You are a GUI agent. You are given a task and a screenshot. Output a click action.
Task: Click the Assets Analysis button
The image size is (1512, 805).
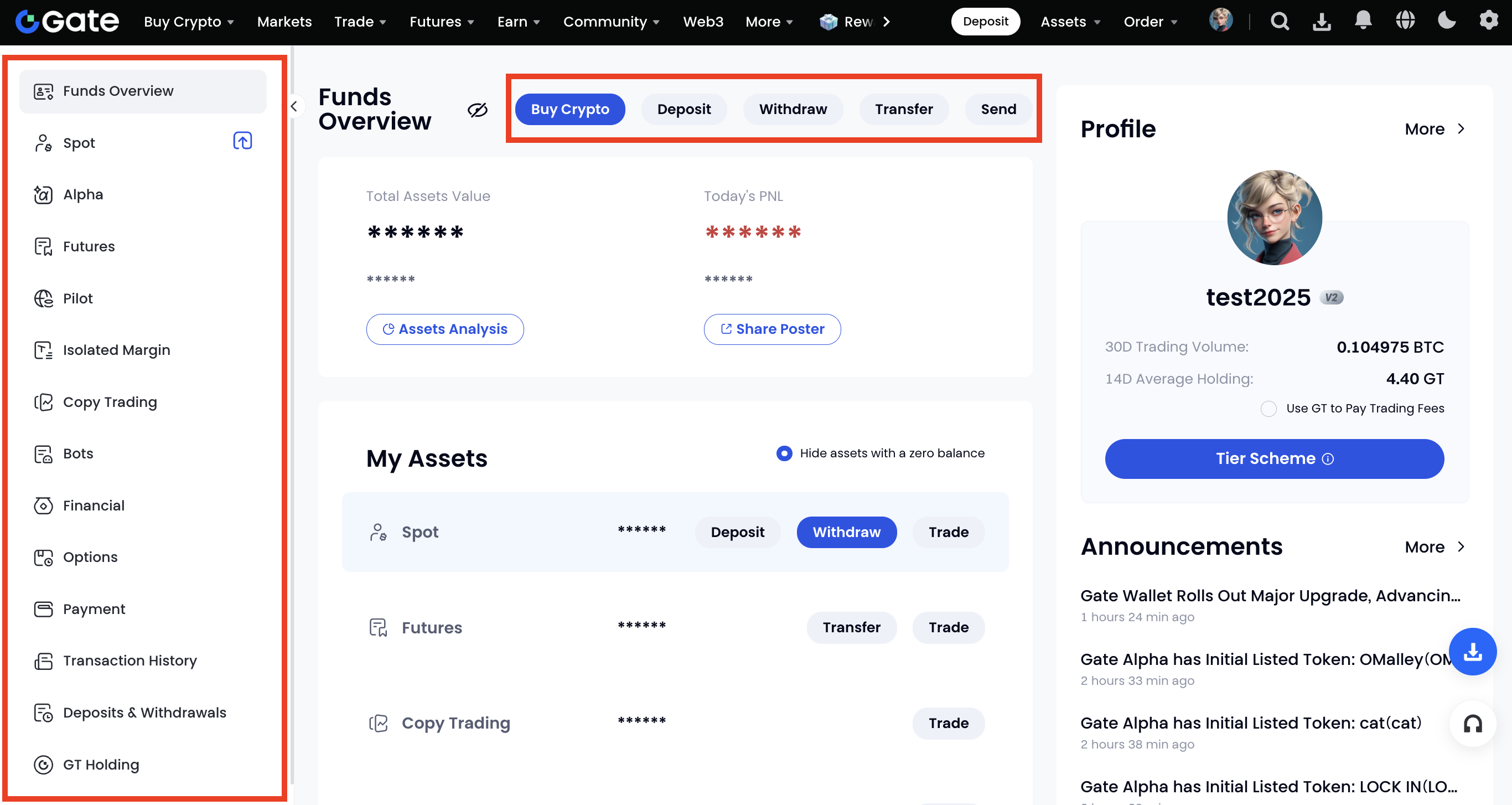click(x=445, y=329)
